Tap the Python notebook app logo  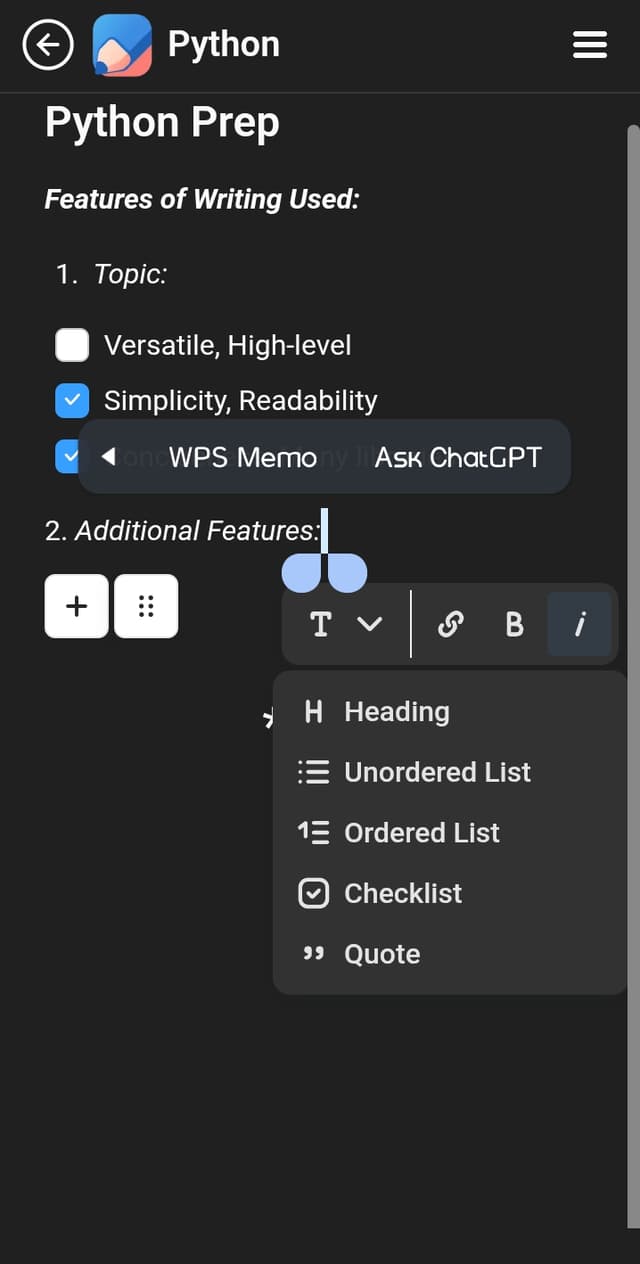coord(122,45)
